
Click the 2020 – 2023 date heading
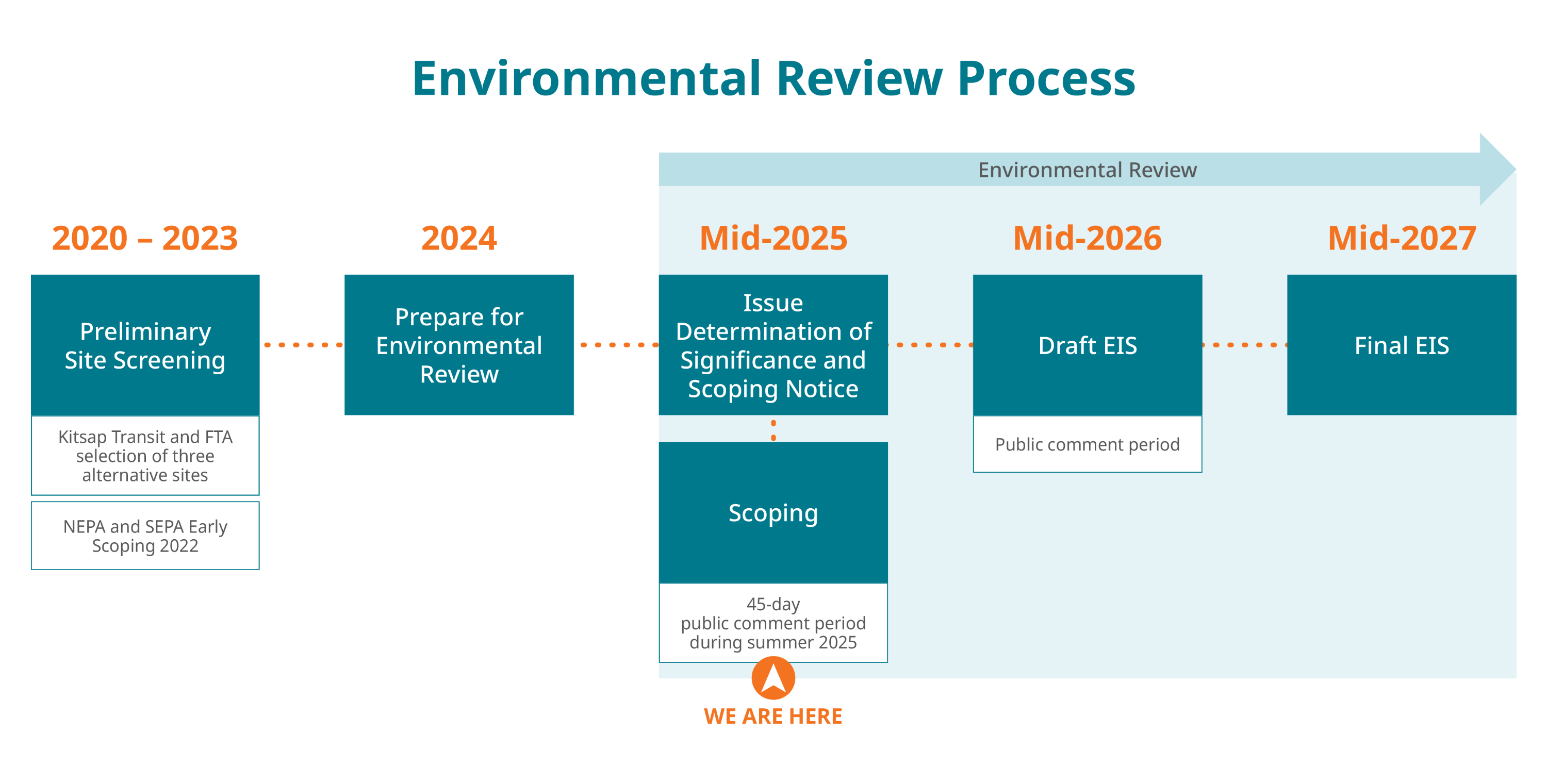point(145,238)
